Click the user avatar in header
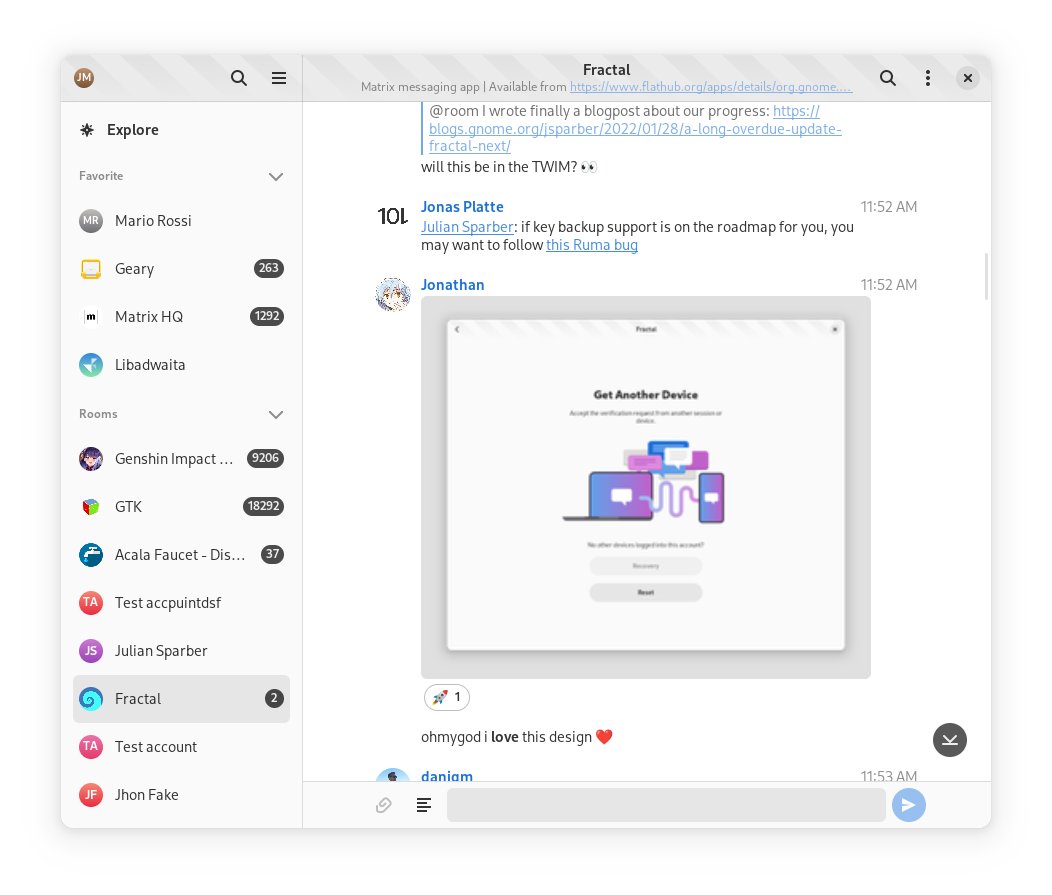The height and width of the screenshot is (895, 1052). (84, 78)
